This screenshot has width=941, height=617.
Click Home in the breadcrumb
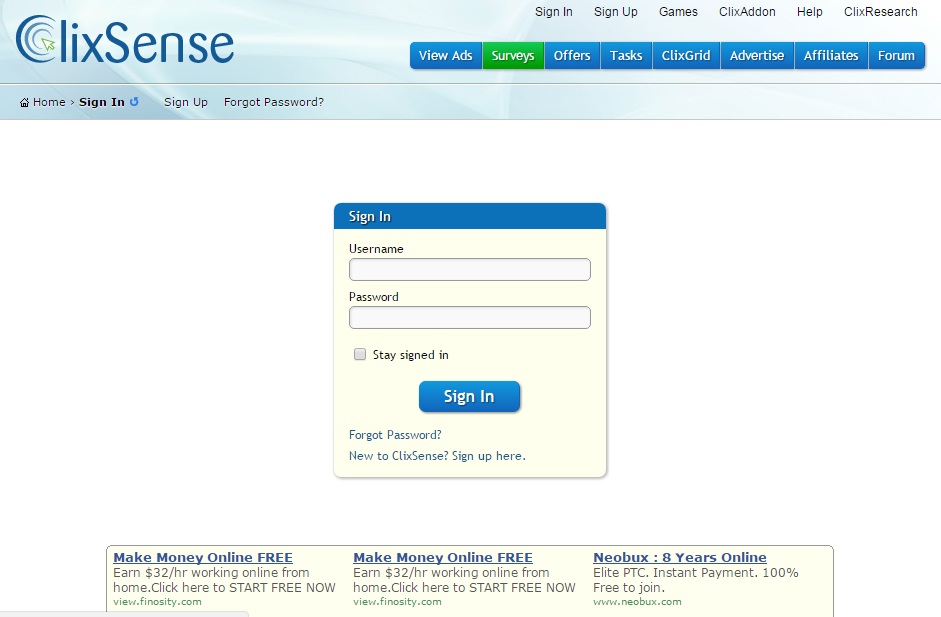click(49, 102)
